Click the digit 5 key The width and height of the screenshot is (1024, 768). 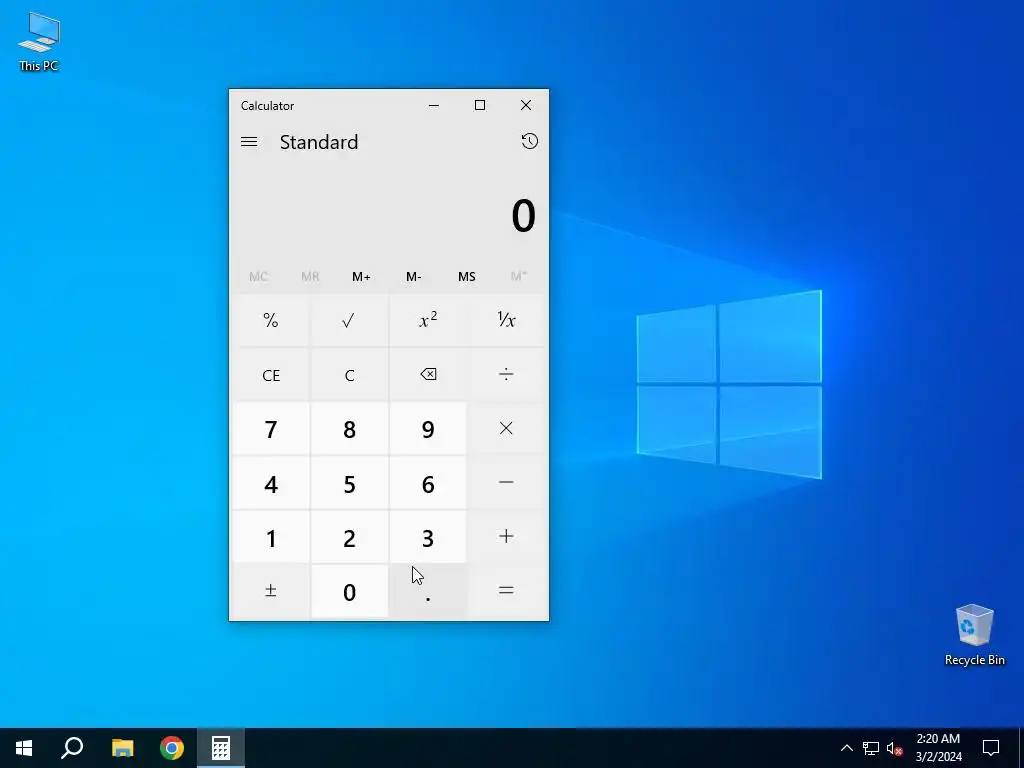coord(349,483)
